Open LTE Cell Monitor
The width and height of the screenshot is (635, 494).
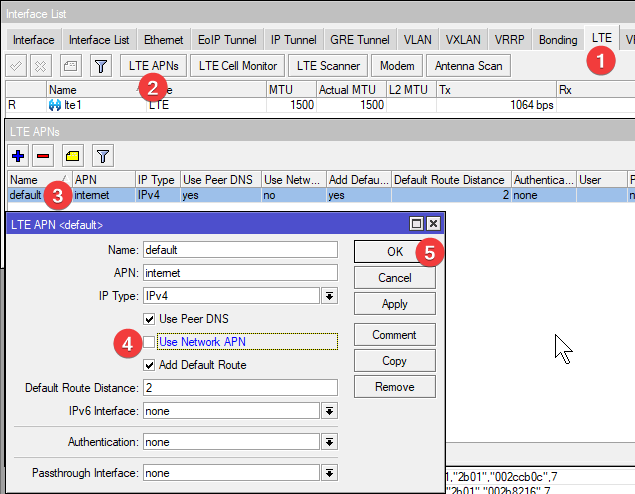click(238, 66)
